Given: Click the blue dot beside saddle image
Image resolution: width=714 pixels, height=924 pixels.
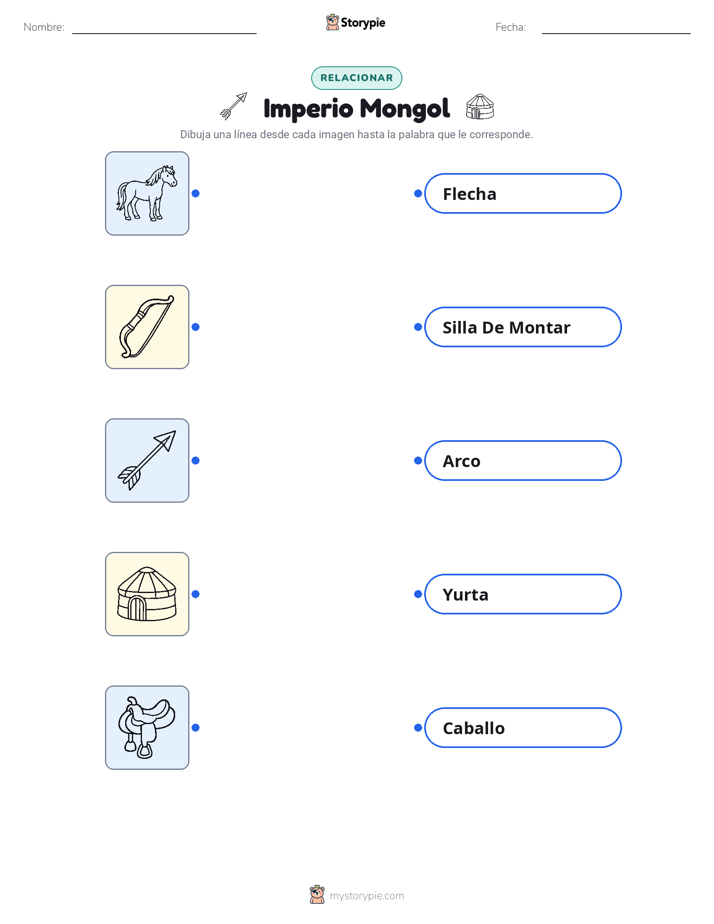Looking at the screenshot, I should pyautogui.click(x=196, y=728).
